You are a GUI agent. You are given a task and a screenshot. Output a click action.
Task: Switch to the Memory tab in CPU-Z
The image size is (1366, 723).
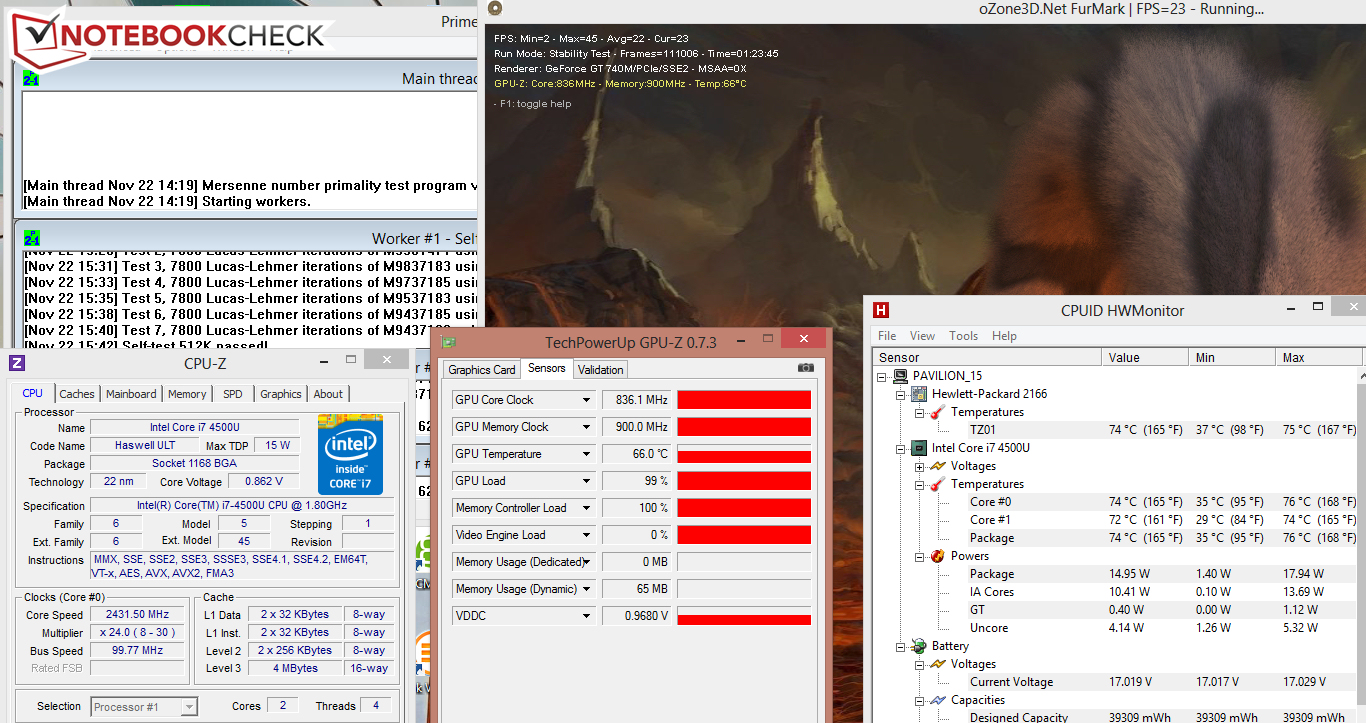[x=187, y=394]
